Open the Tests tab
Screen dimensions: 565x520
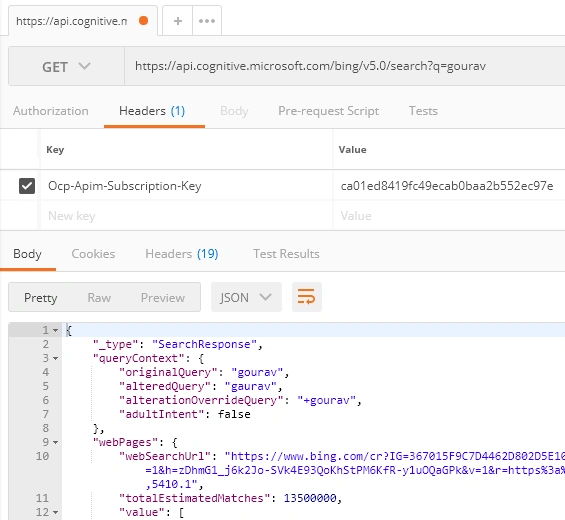423,111
